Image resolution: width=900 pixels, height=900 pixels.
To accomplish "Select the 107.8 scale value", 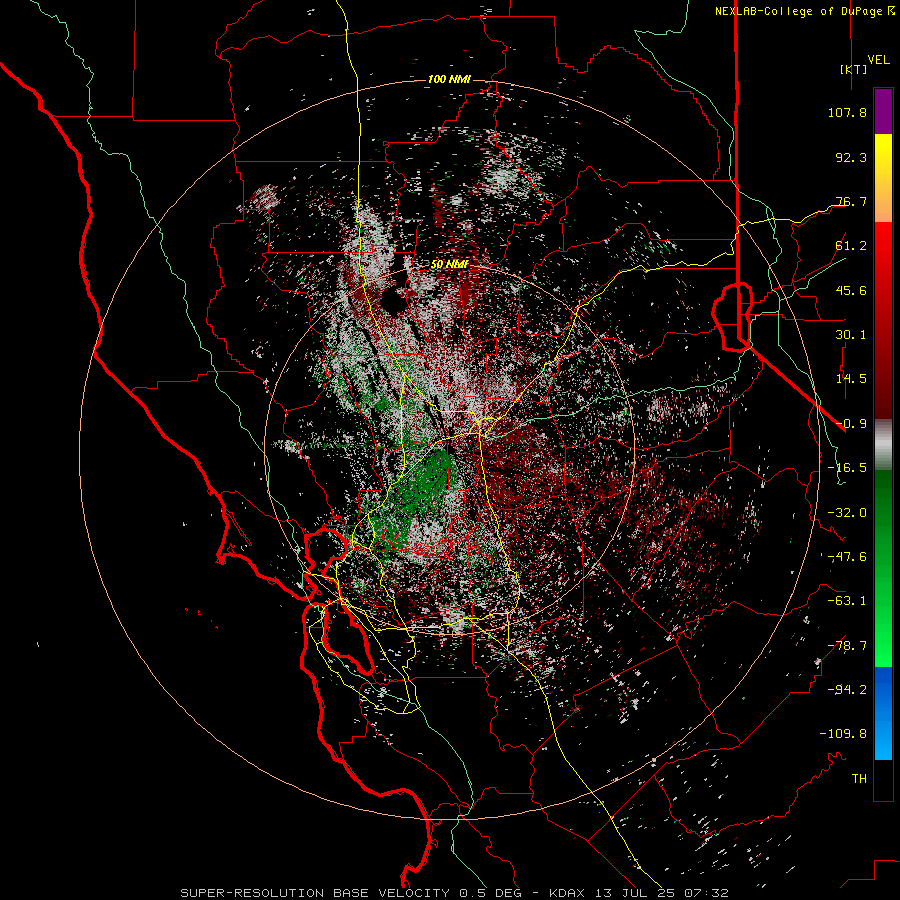I will pyautogui.click(x=847, y=112).
